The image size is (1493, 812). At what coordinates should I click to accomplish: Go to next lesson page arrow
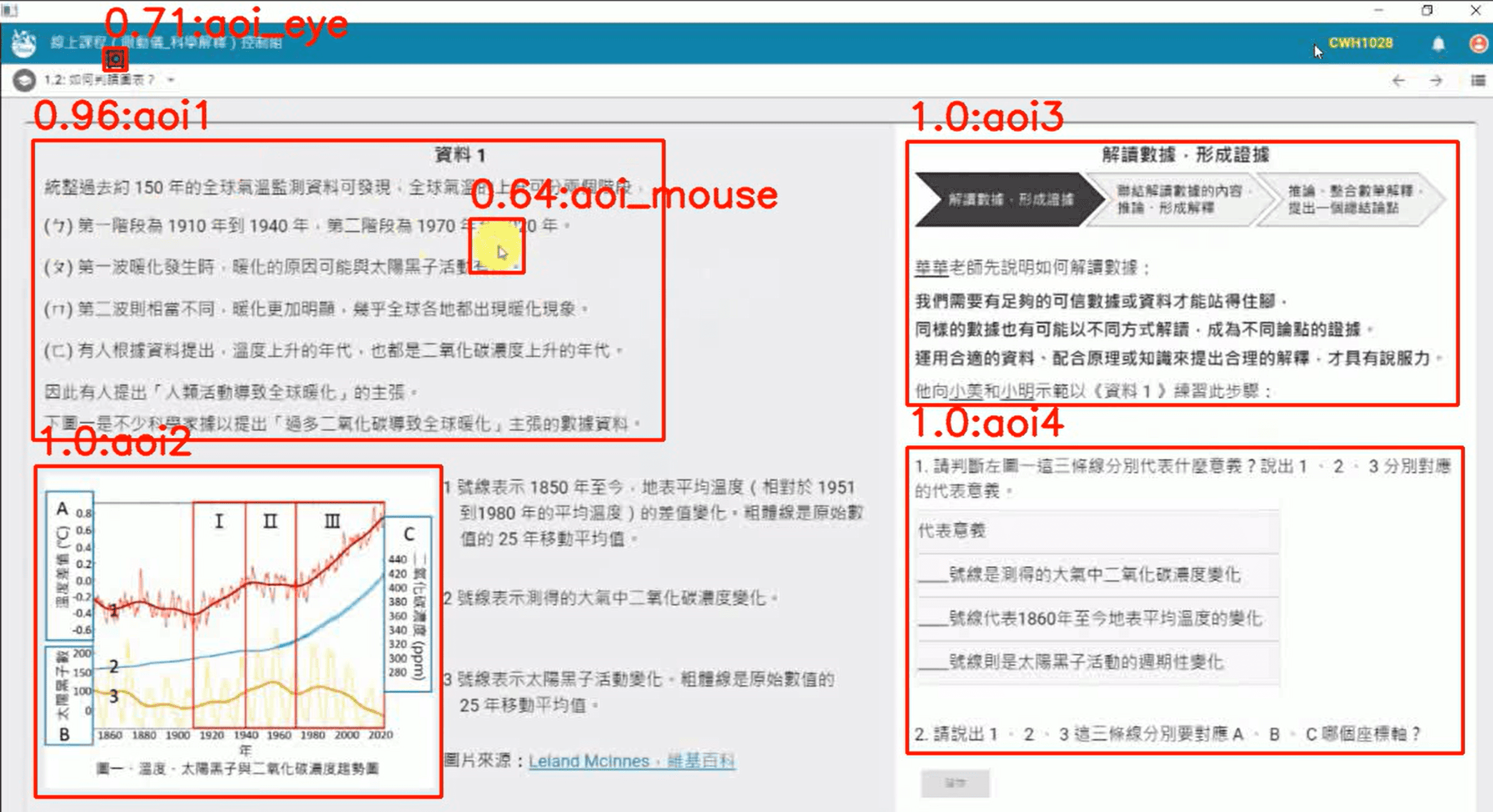1436,81
